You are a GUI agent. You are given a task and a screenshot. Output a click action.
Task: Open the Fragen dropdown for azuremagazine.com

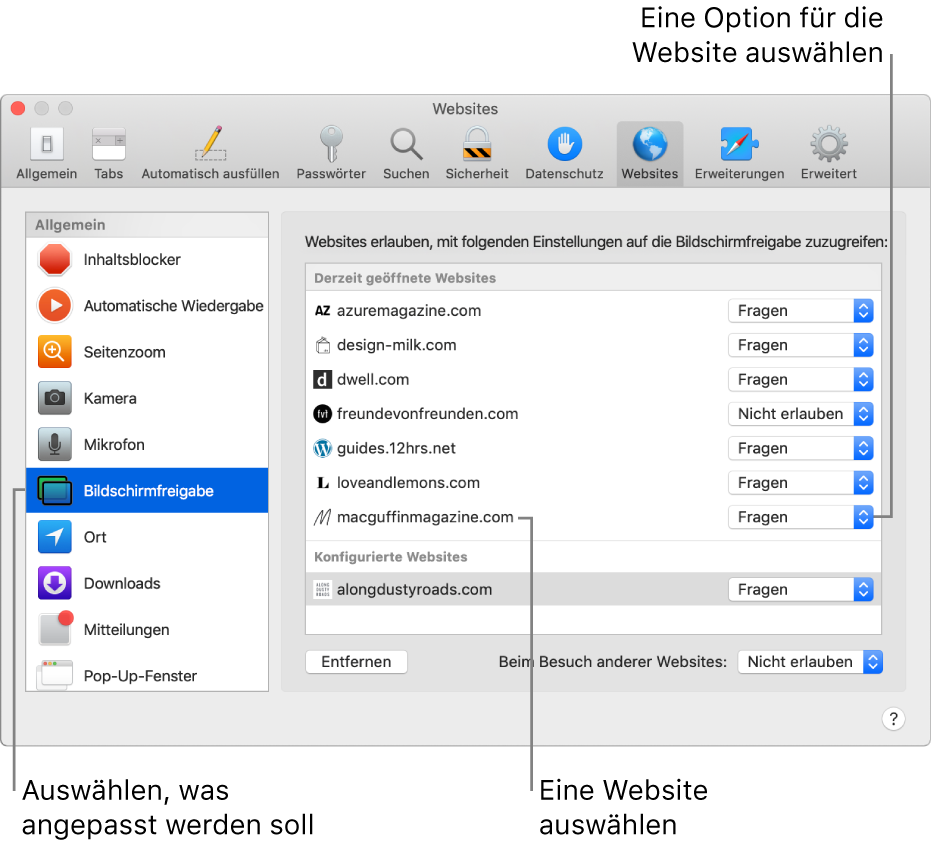pyautogui.click(x=800, y=311)
